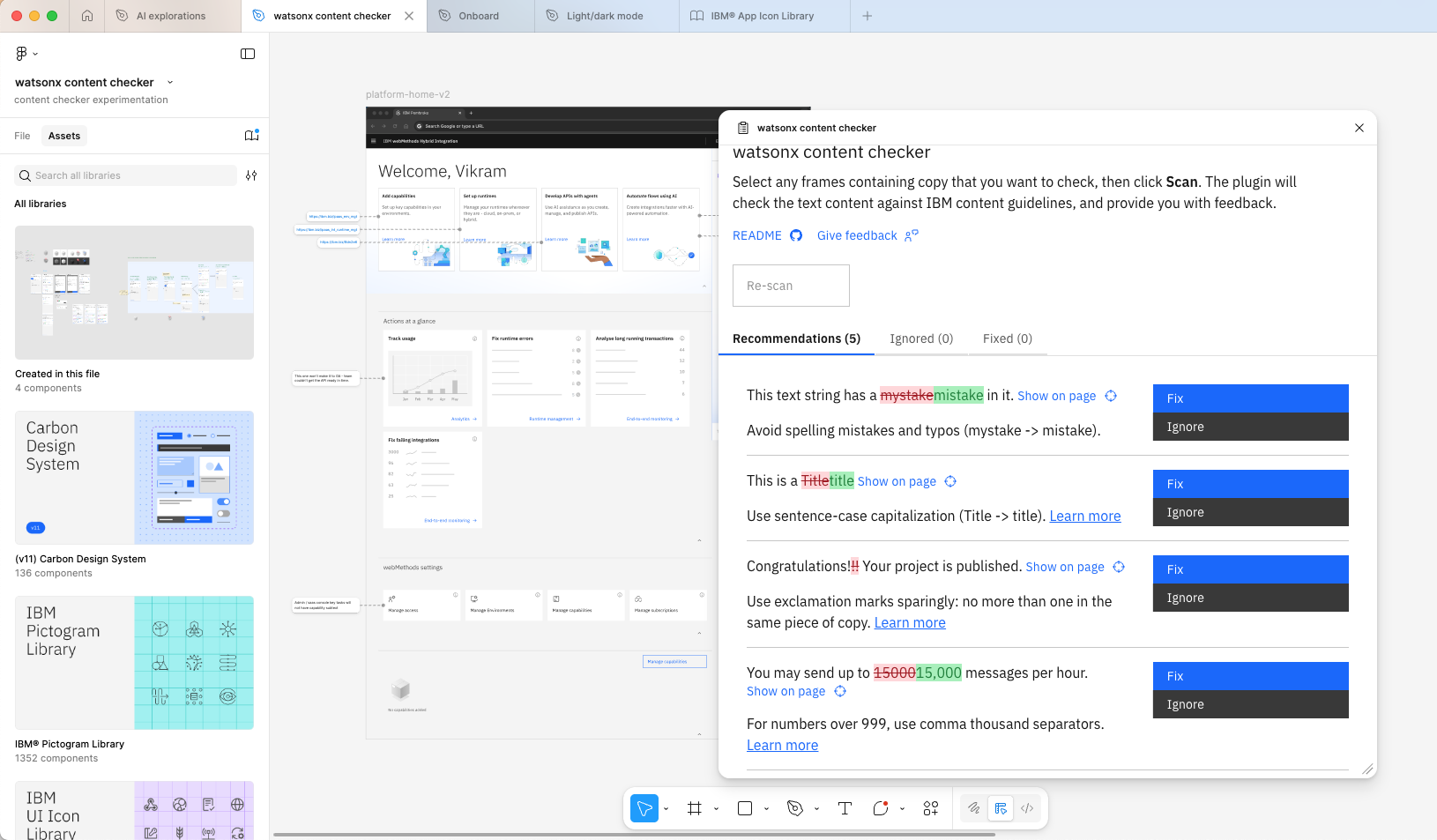Open file name dropdown for watsonx content checker
This screenshot has height=840, width=1437.
(170, 83)
